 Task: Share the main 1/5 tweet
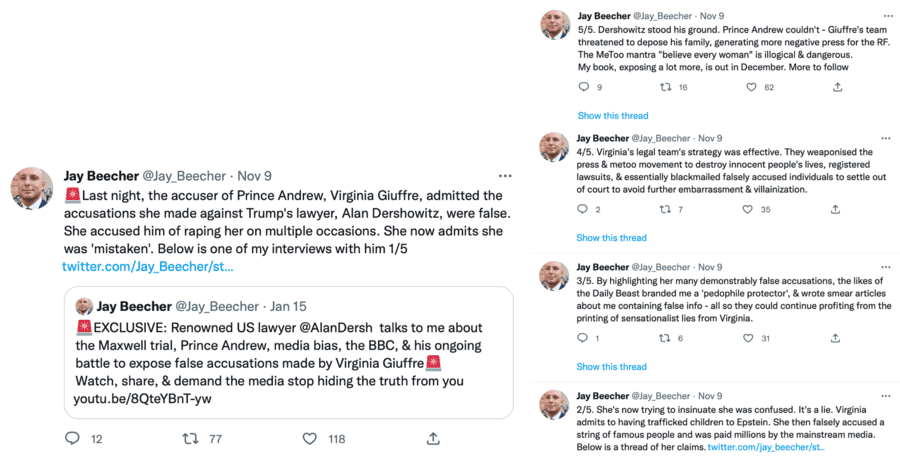(433, 438)
